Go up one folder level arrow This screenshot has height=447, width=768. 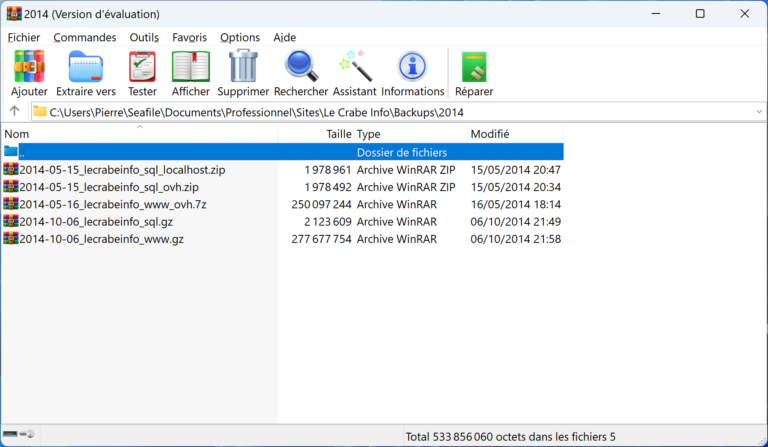pos(15,112)
